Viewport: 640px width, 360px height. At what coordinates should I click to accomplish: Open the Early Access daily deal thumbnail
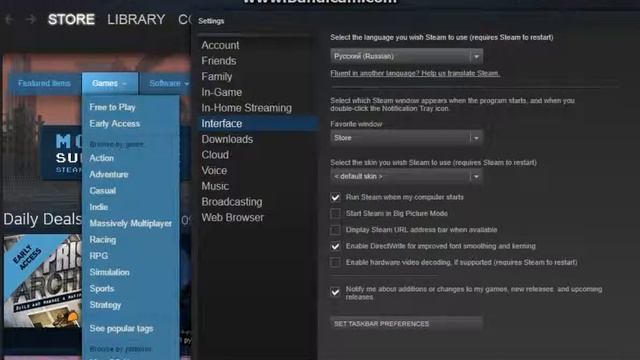click(x=42, y=281)
